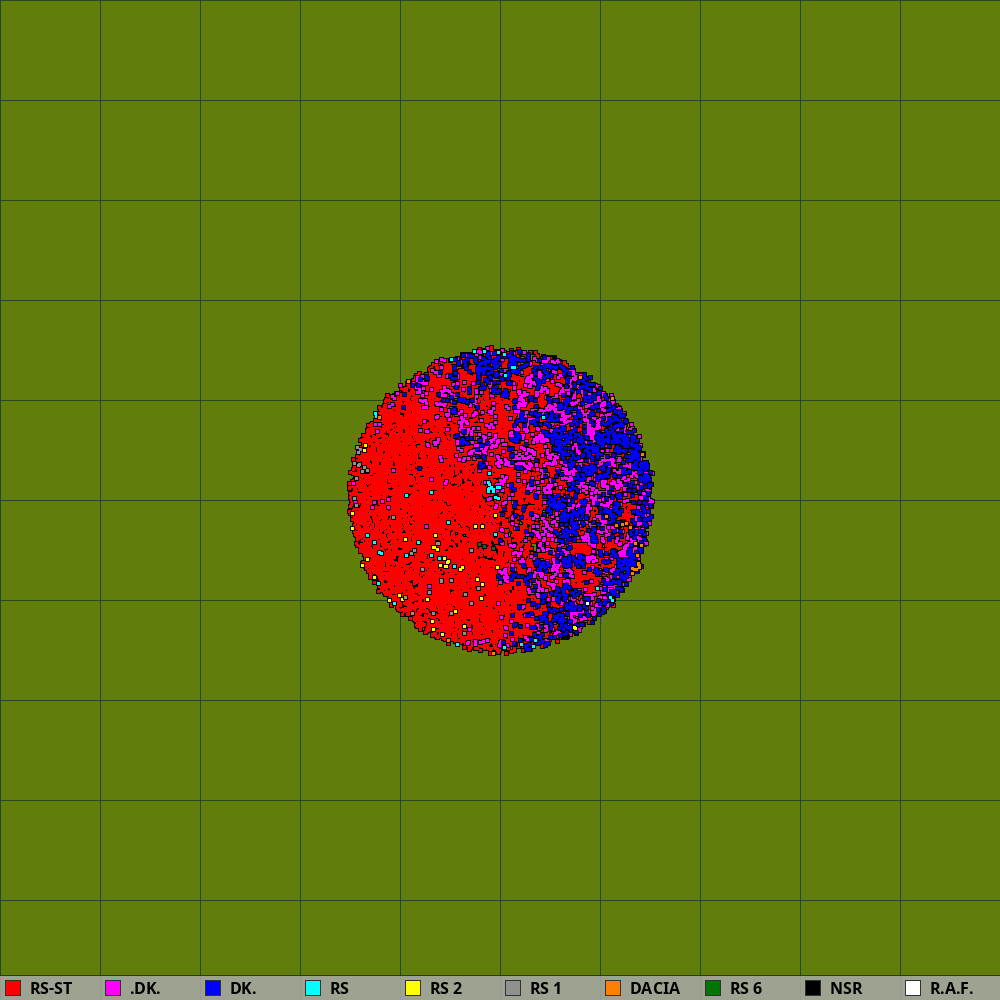The image size is (1000, 1000).
Task: Select the R.A.F. legend label
Action: pyautogui.click(x=952, y=988)
